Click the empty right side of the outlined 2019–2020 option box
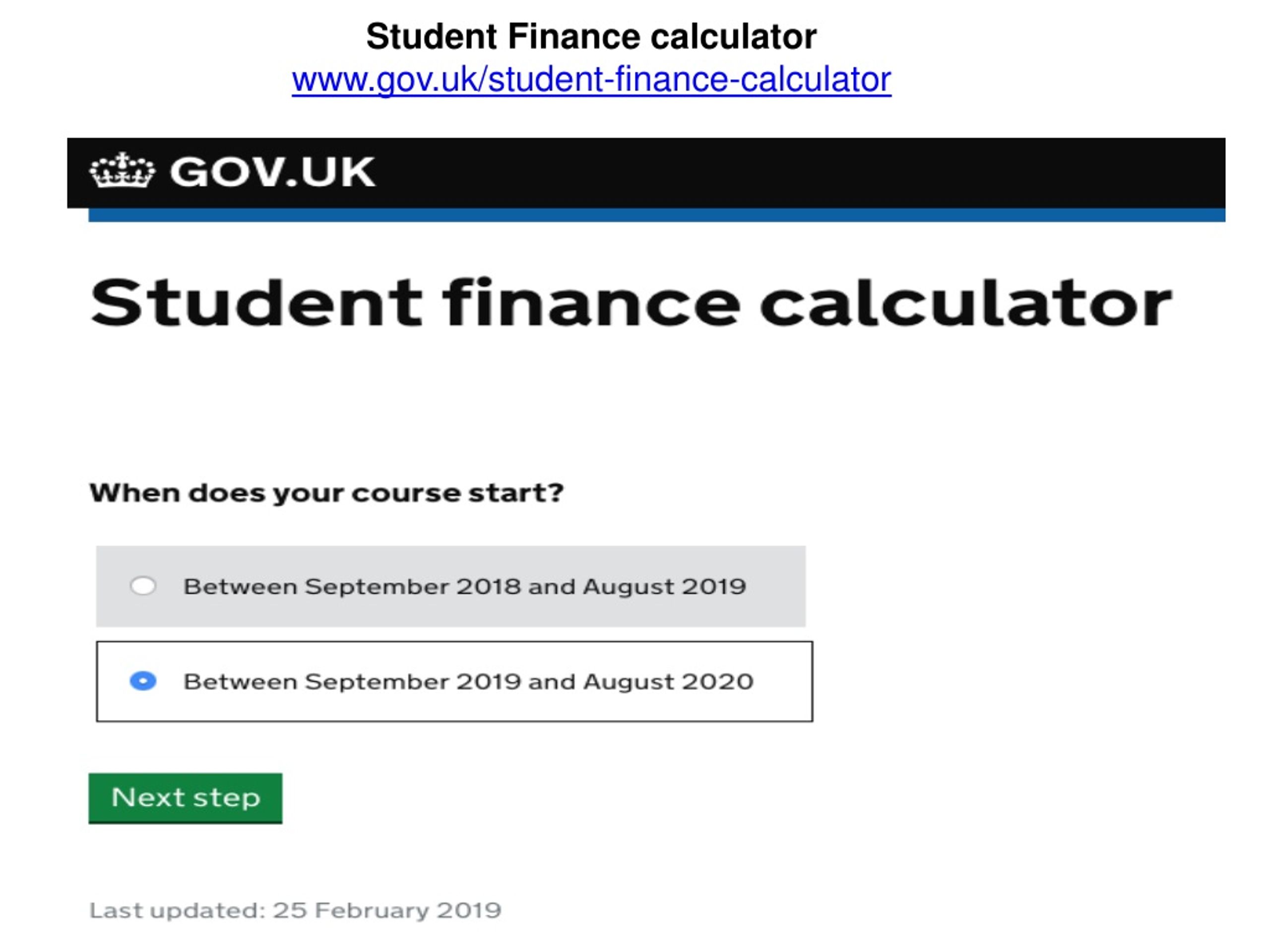Viewport: 1270px width, 952px height. [783, 681]
